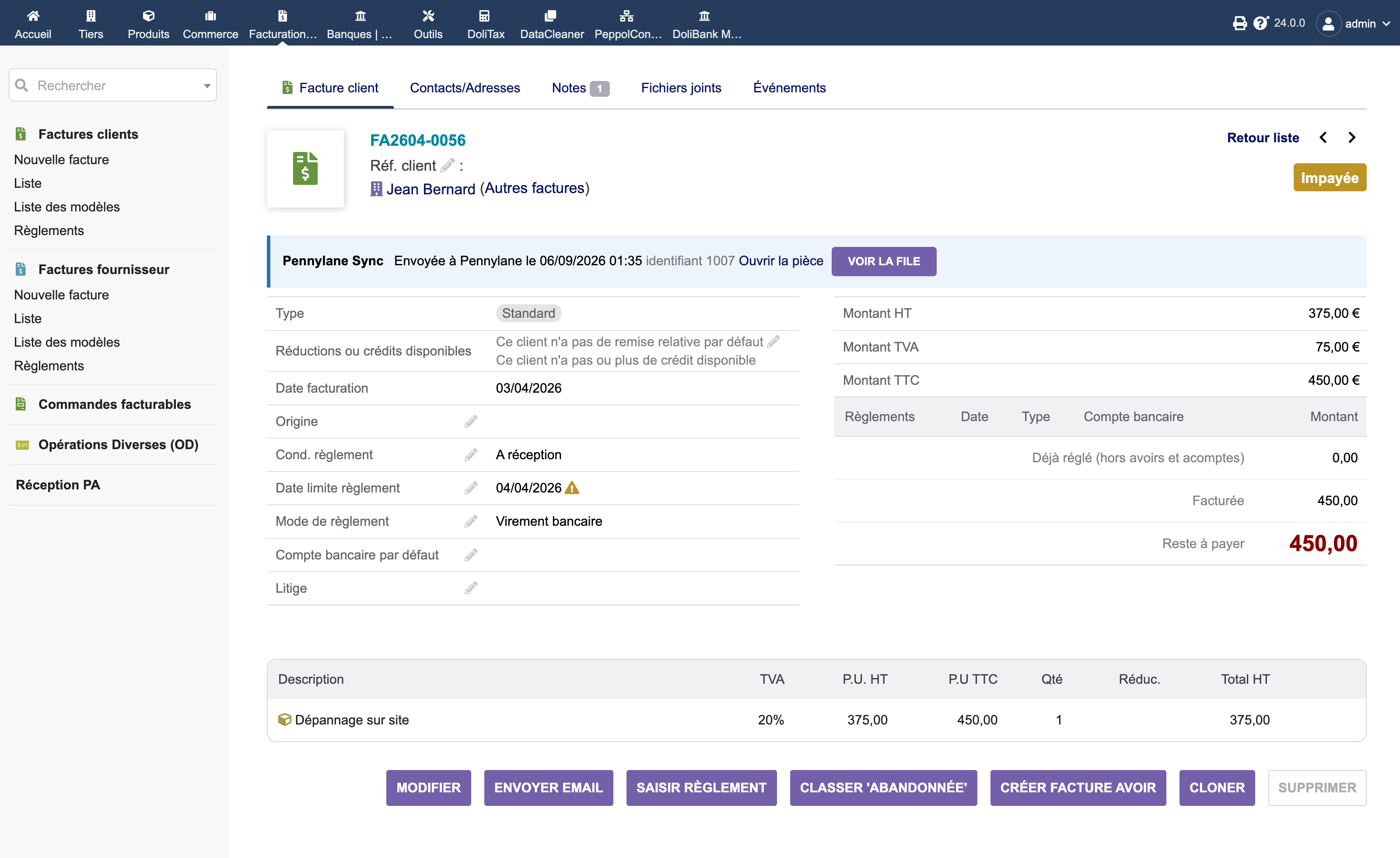Edit Litige field pencil icon
This screenshot has width=1400, height=858.
[471, 588]
